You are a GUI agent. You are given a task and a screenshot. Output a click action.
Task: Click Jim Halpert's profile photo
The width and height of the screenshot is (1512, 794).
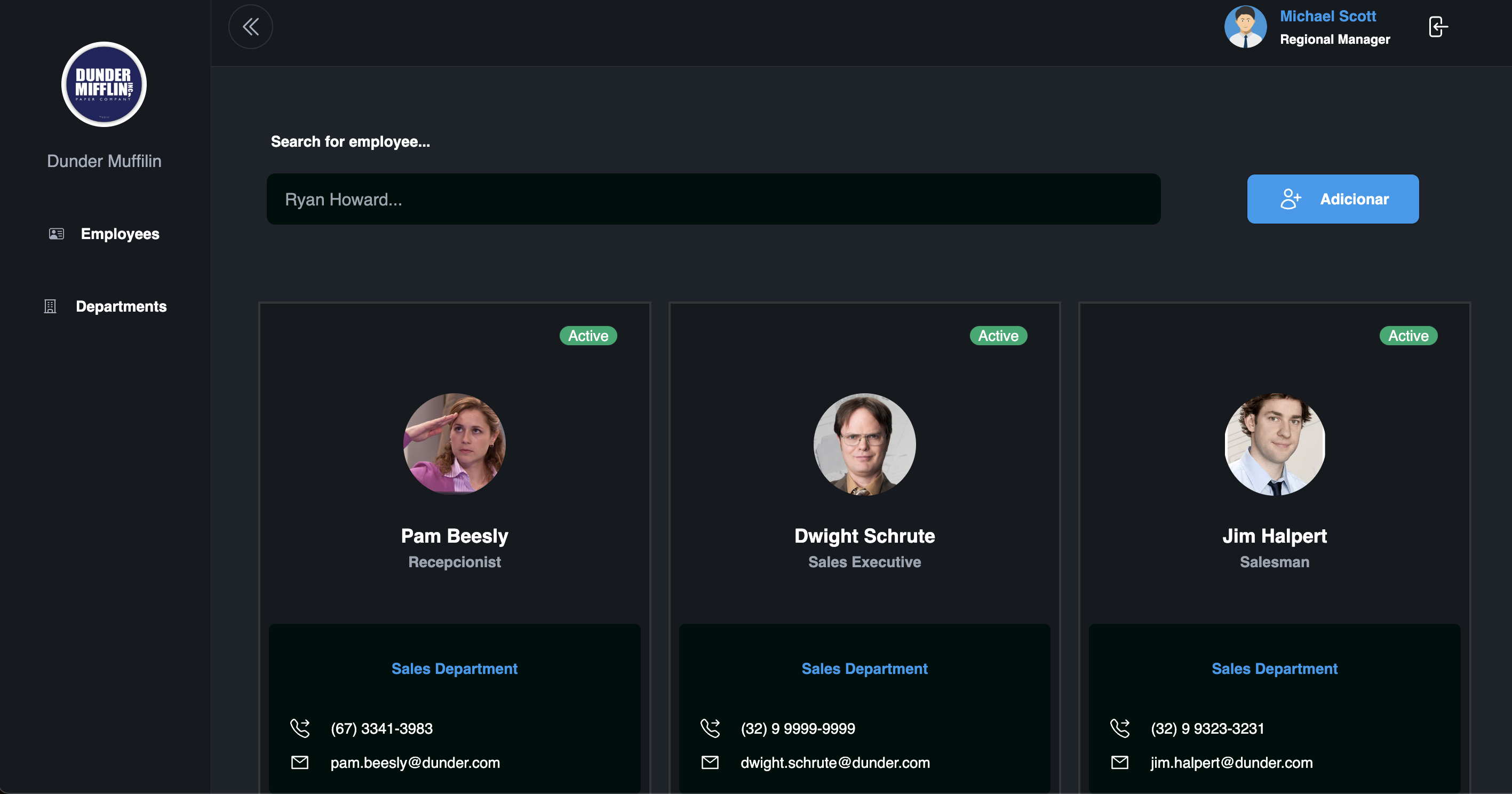coord(1275,444)
